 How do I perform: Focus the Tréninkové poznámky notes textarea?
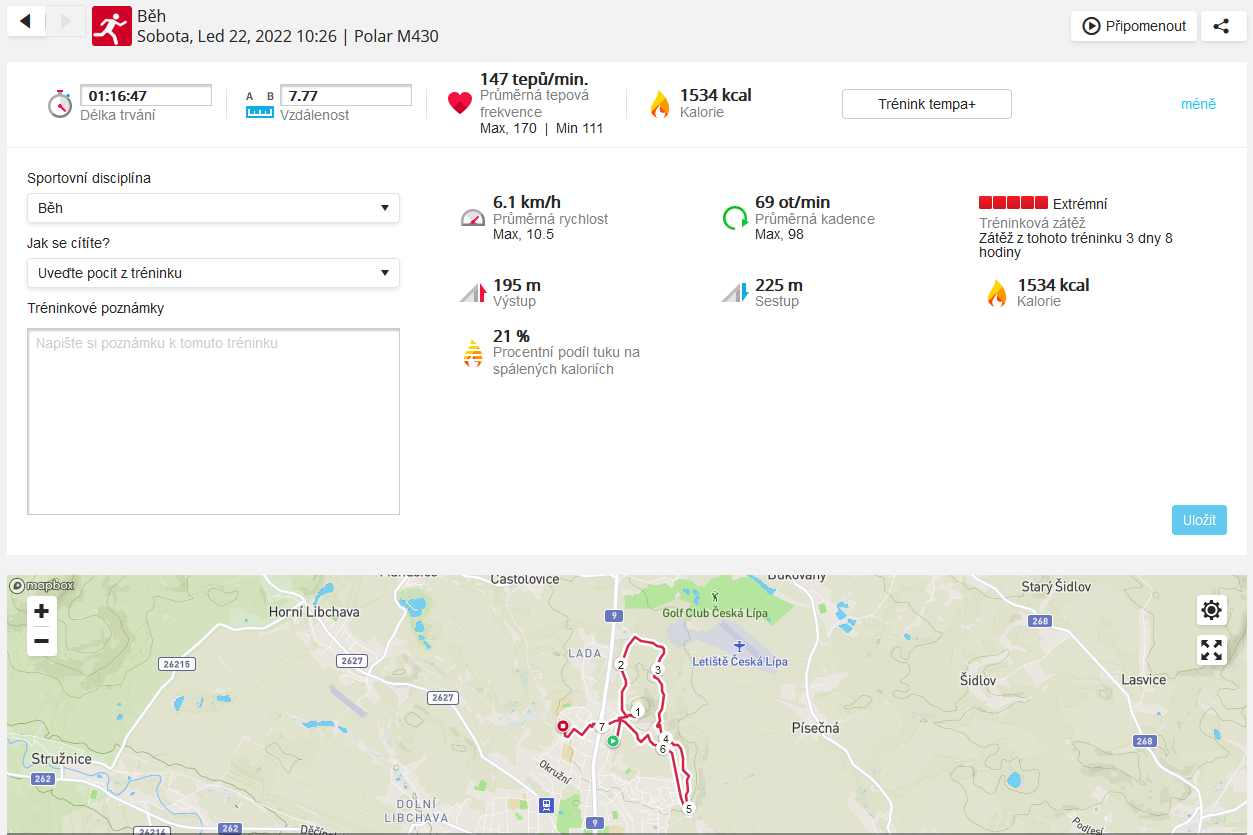pyautogui.click(x=213, y=421)
